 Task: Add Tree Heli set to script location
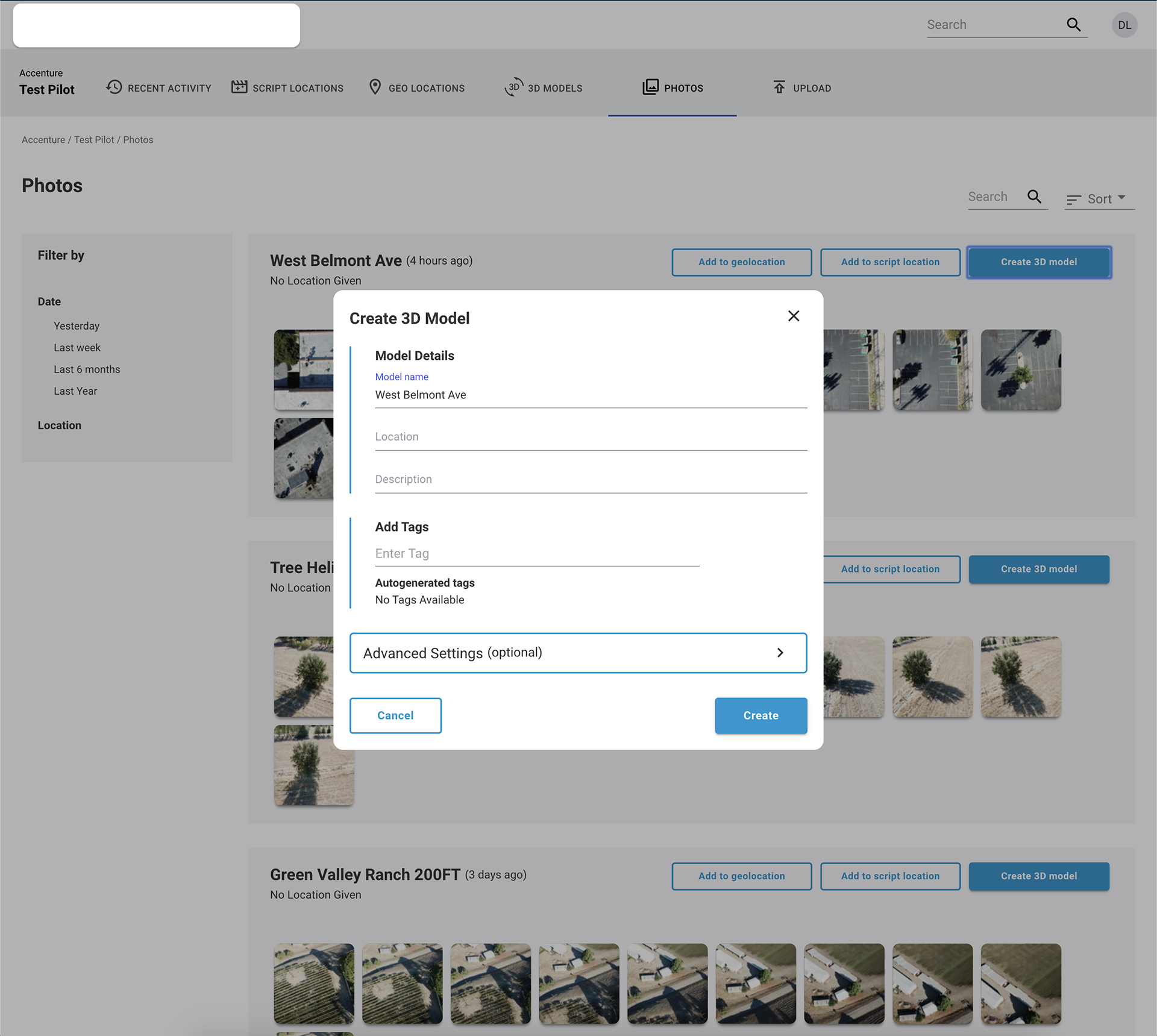[x=891, y=569]
